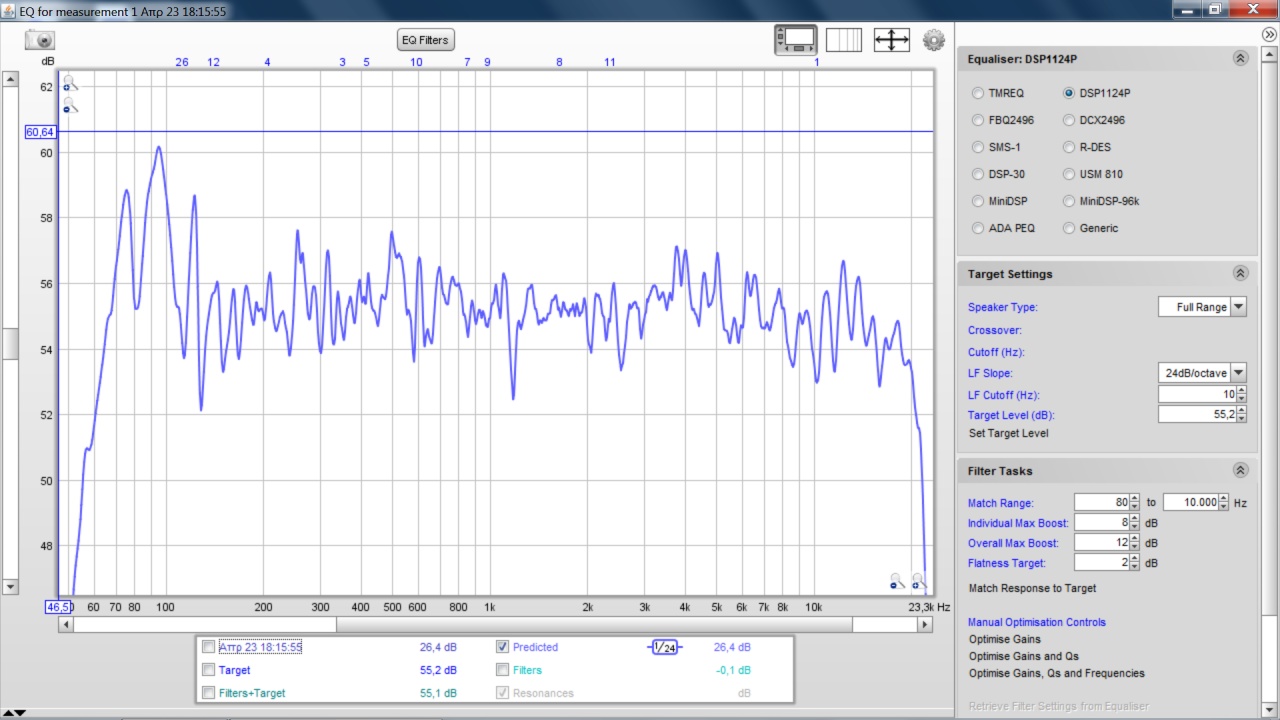
Task: Click the EQ Filters button
Action: tap(425, 40)
